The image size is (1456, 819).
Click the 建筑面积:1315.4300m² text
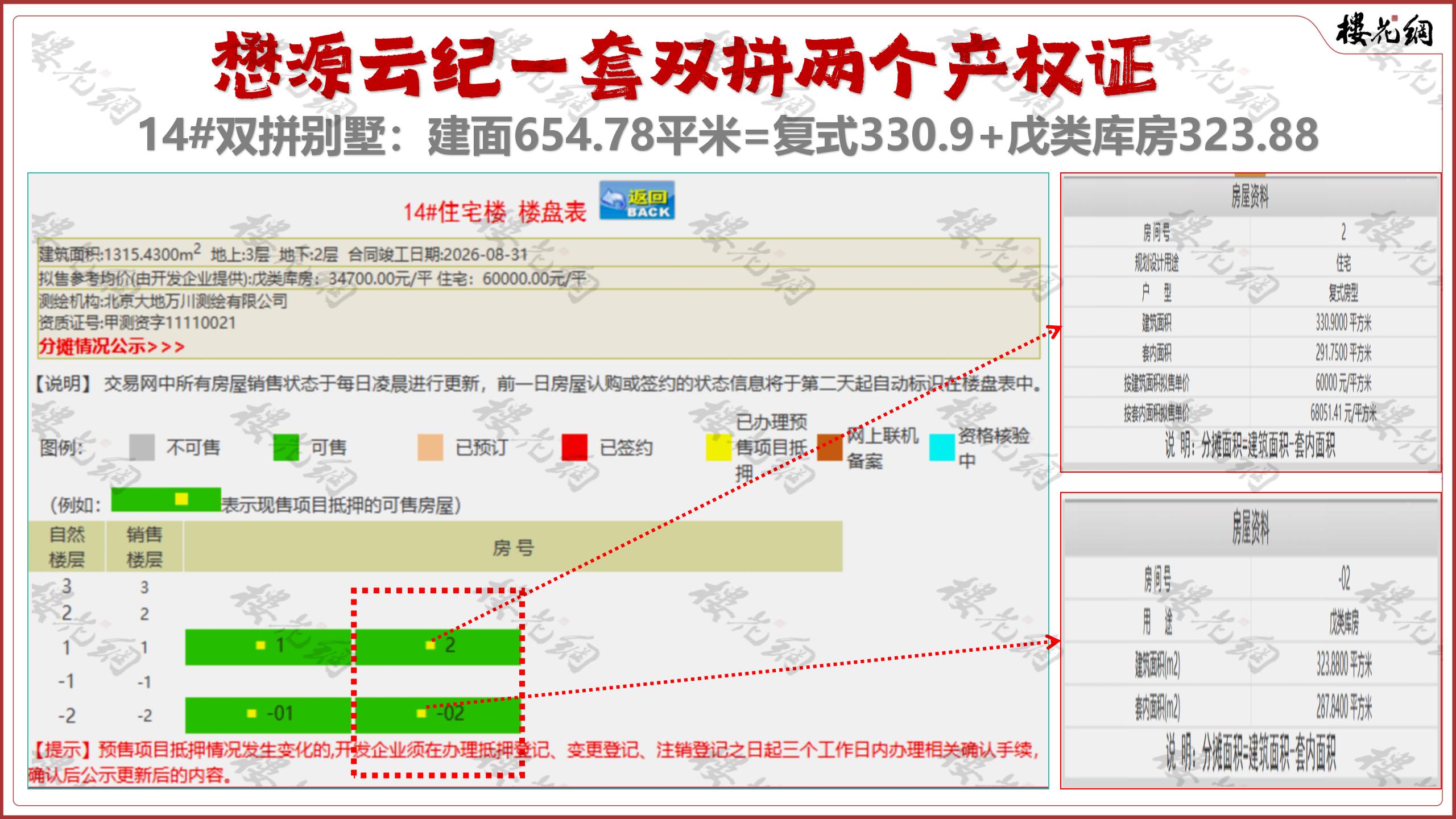119,254
